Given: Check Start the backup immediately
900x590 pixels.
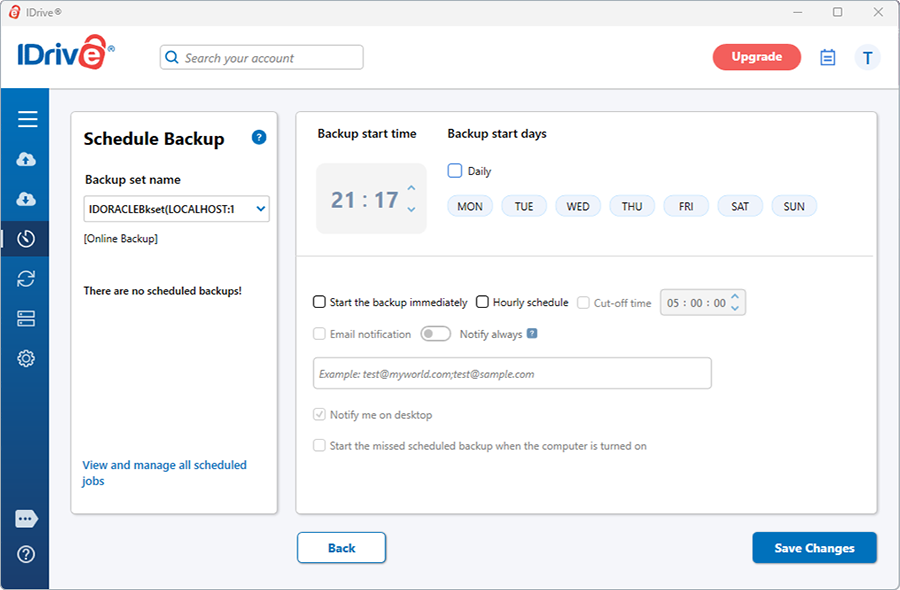Looking at the screenshot, I should (x=320, y=302).
